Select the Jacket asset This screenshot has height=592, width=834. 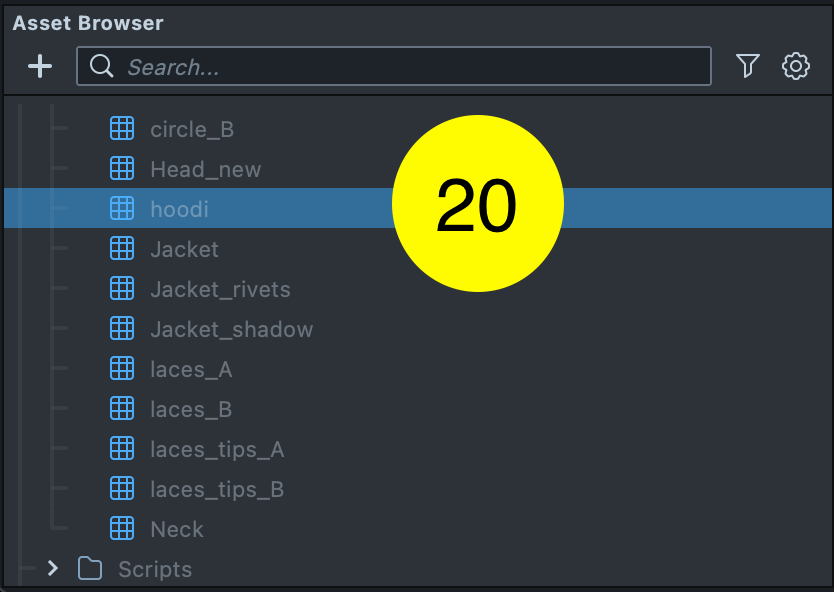(184, 249)
